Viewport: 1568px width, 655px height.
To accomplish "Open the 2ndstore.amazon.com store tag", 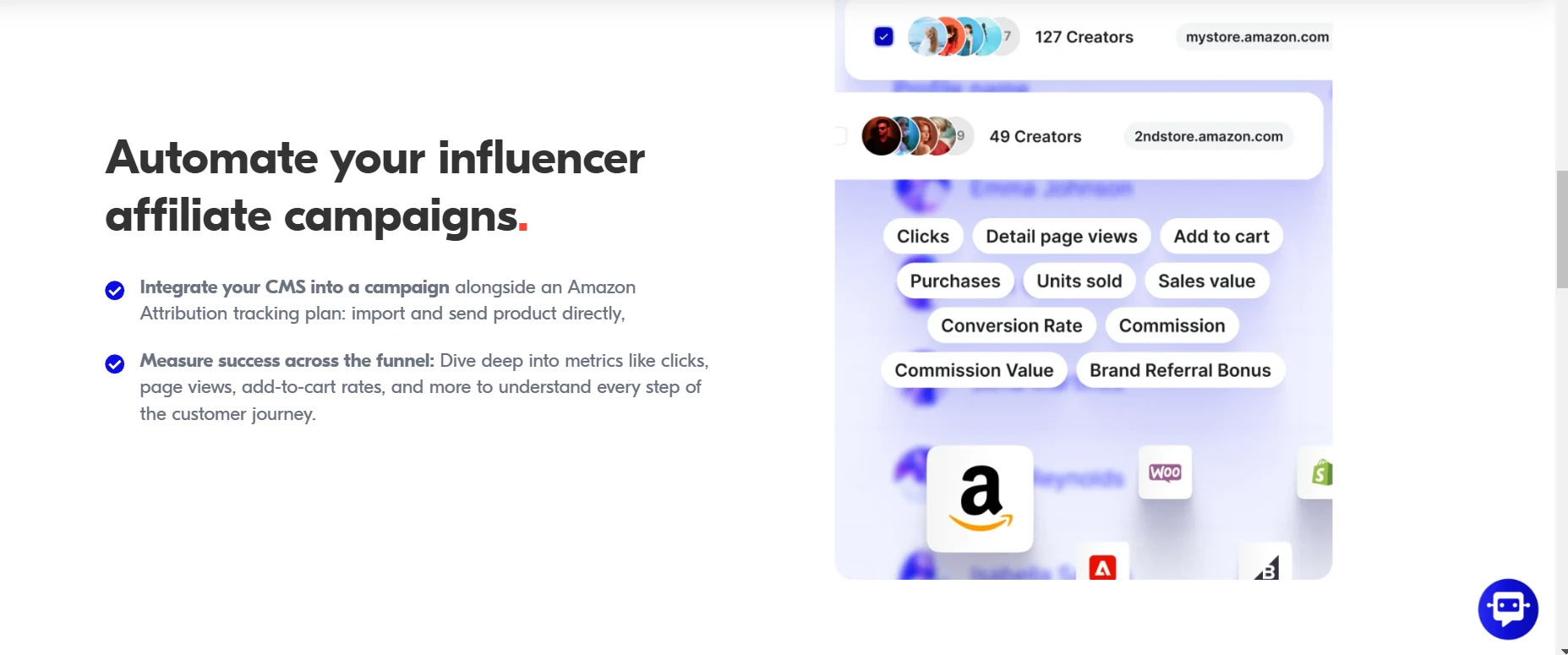I will click(1208, 137).
